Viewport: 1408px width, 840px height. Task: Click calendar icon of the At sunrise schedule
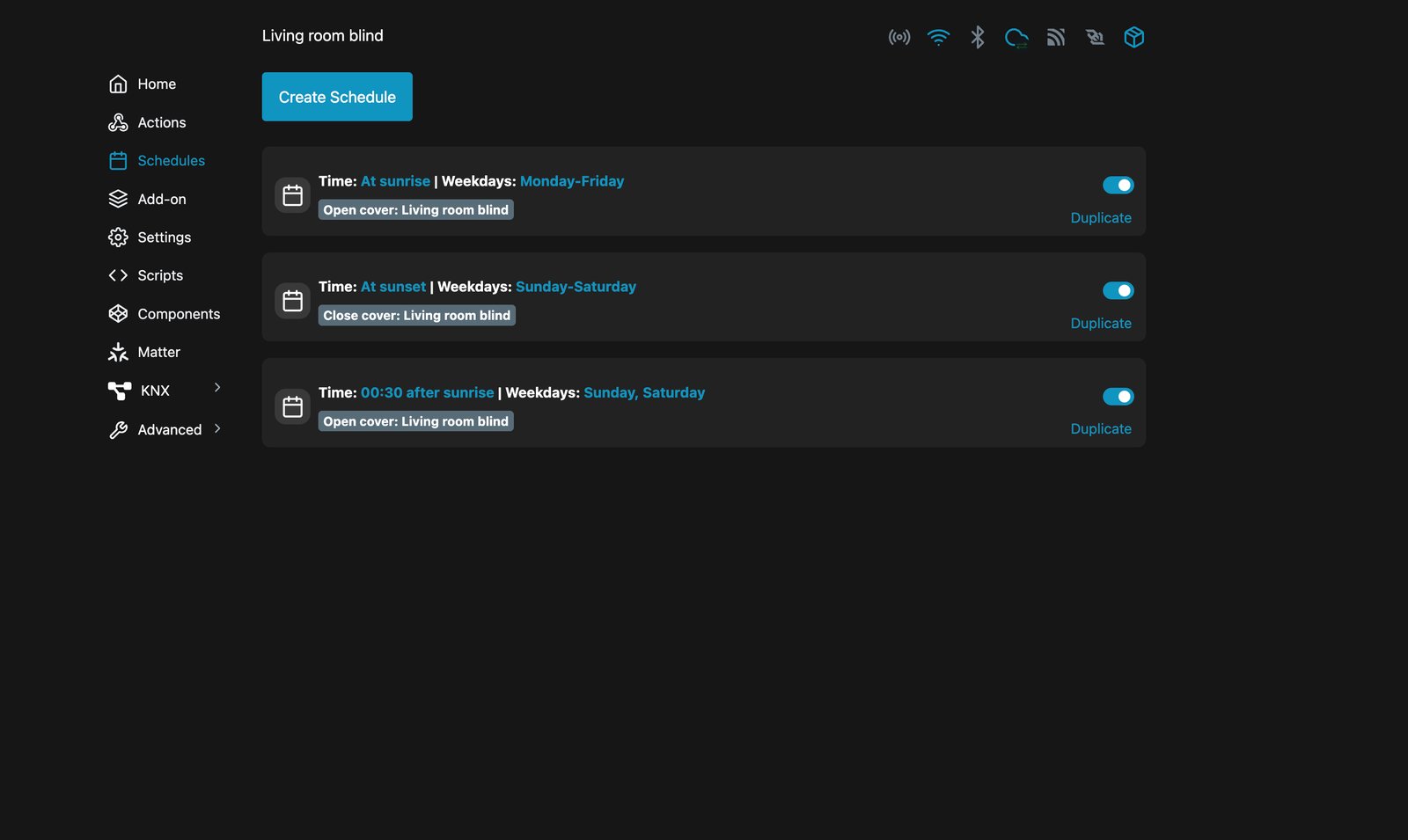(293, 195)
